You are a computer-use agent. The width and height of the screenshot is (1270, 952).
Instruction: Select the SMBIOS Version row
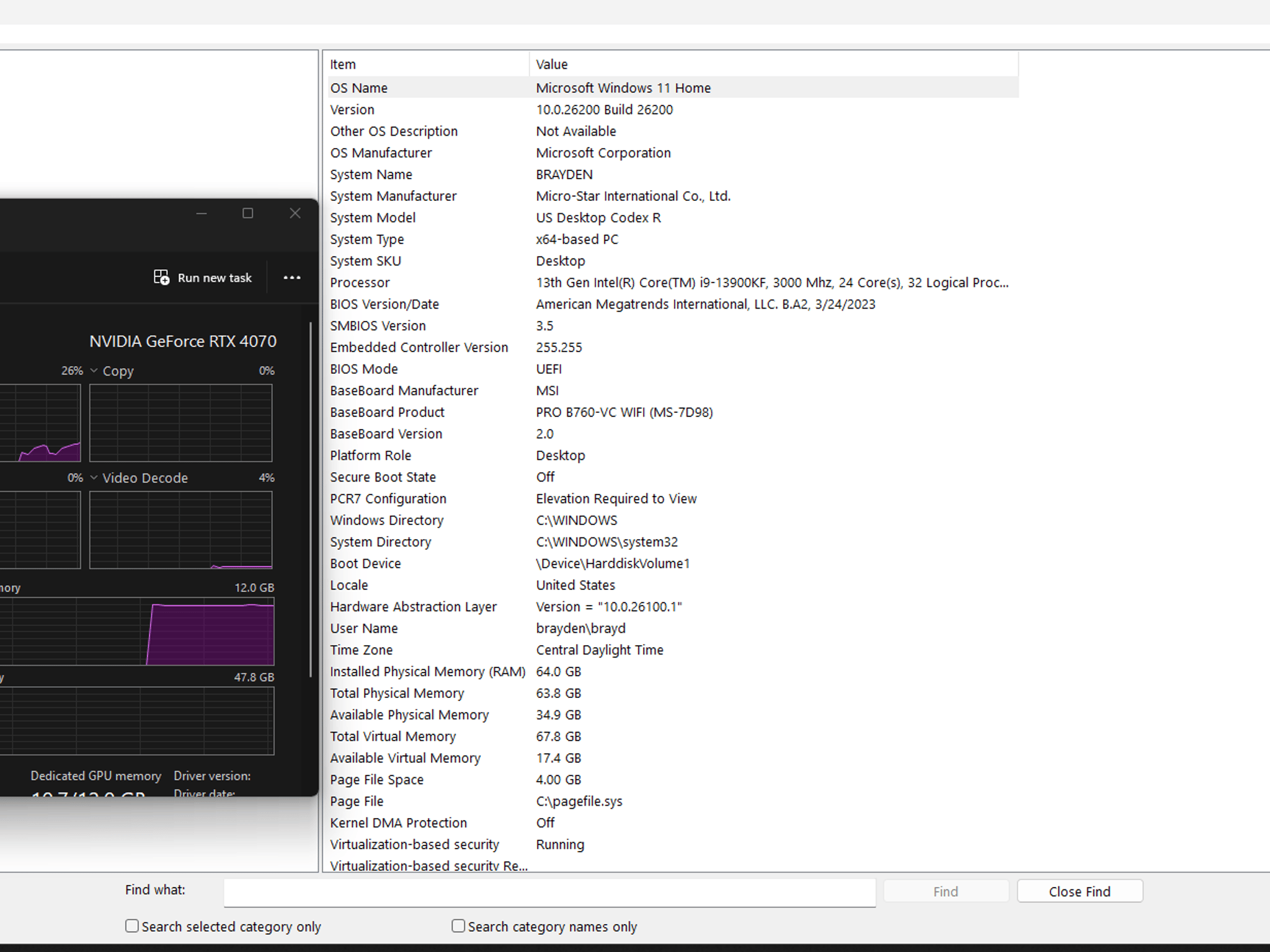click(x=673, y=326)
